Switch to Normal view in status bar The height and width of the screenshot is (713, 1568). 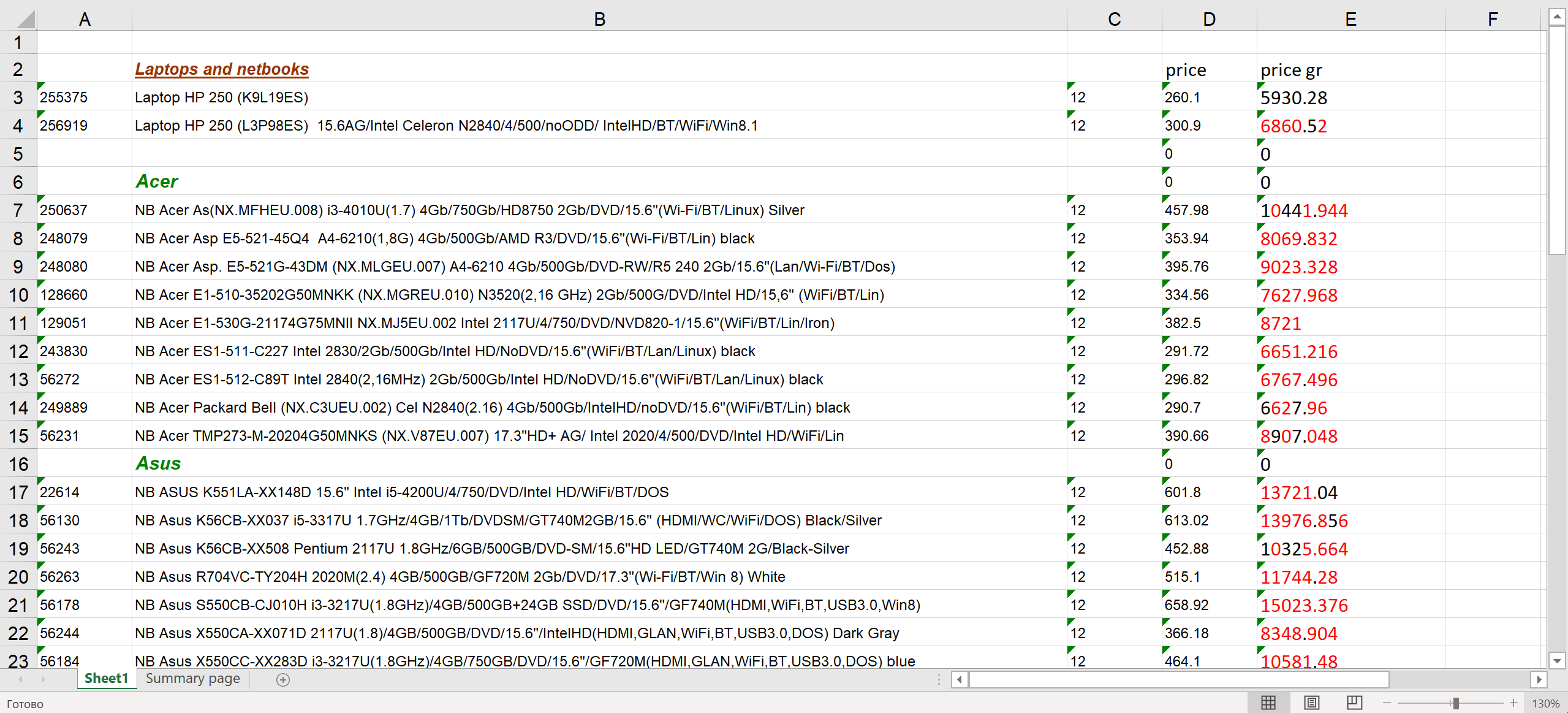(x=1268, y=703)
